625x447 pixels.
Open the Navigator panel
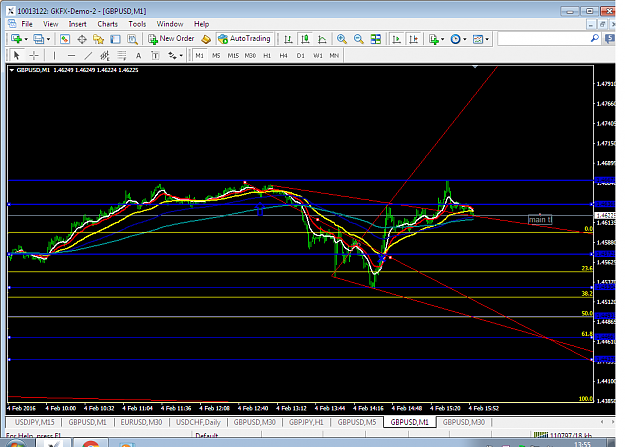point(98,39)
